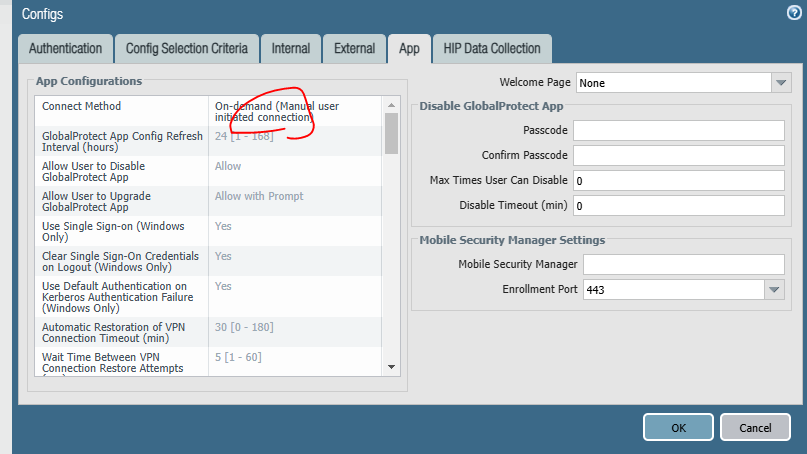The height and width of the screenshot is (454, 807).
Task: Click the Allow with Prompt upgrade value
Action: tap(259, 196)
